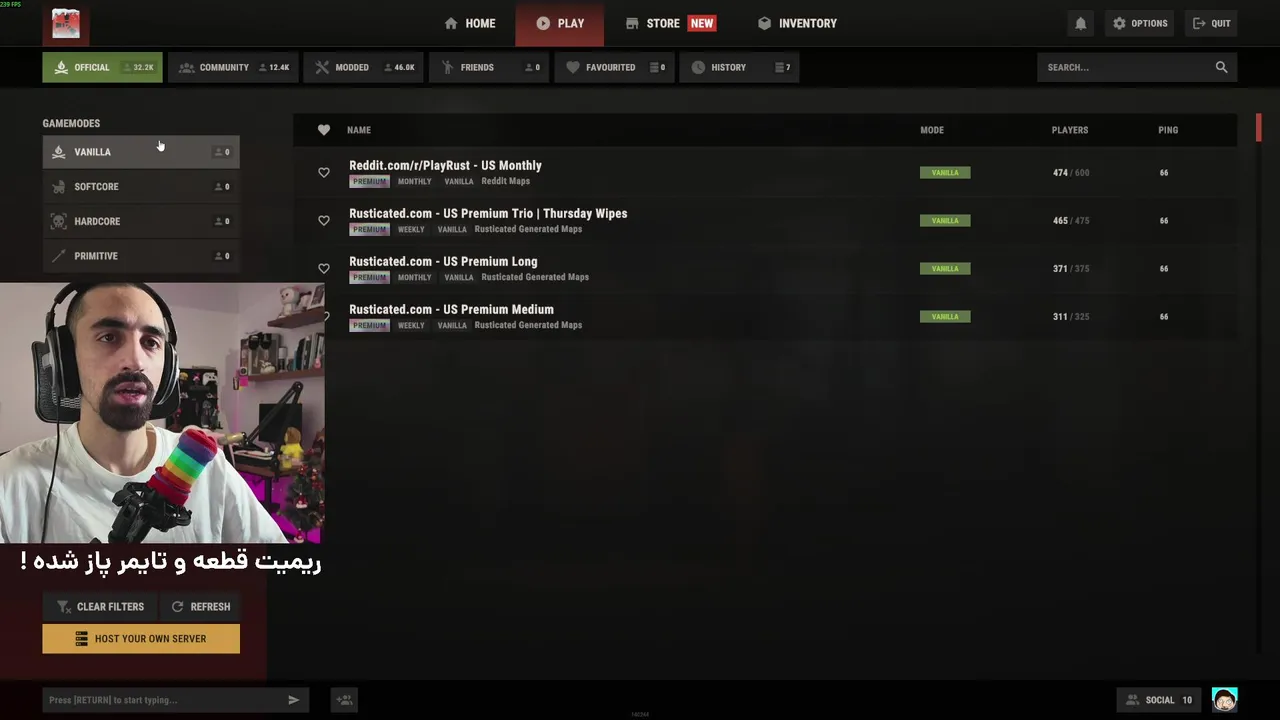Click the Reddit Maps tag text

pyautogui.click(x=506, y=182)
